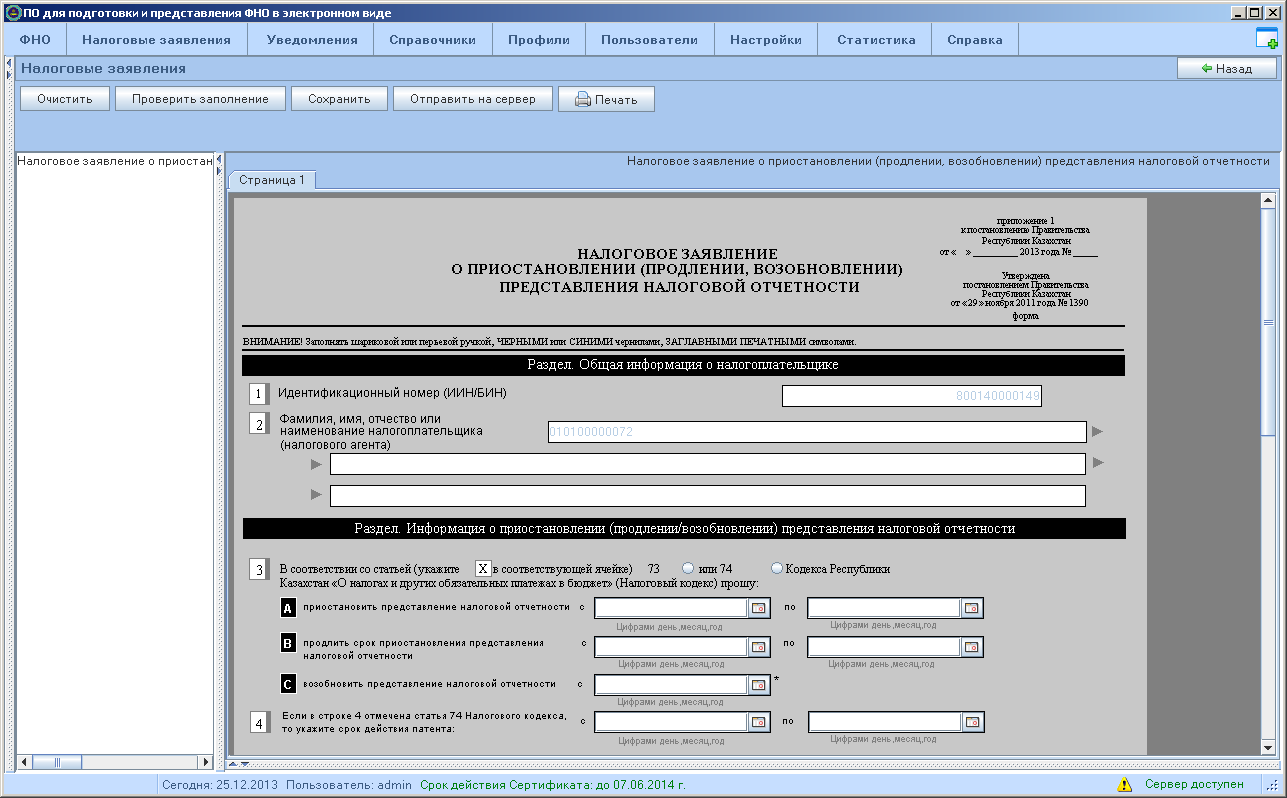
Task: Collapse list pane using middle splitter left arrow
Action: click(x=219, y=159)
